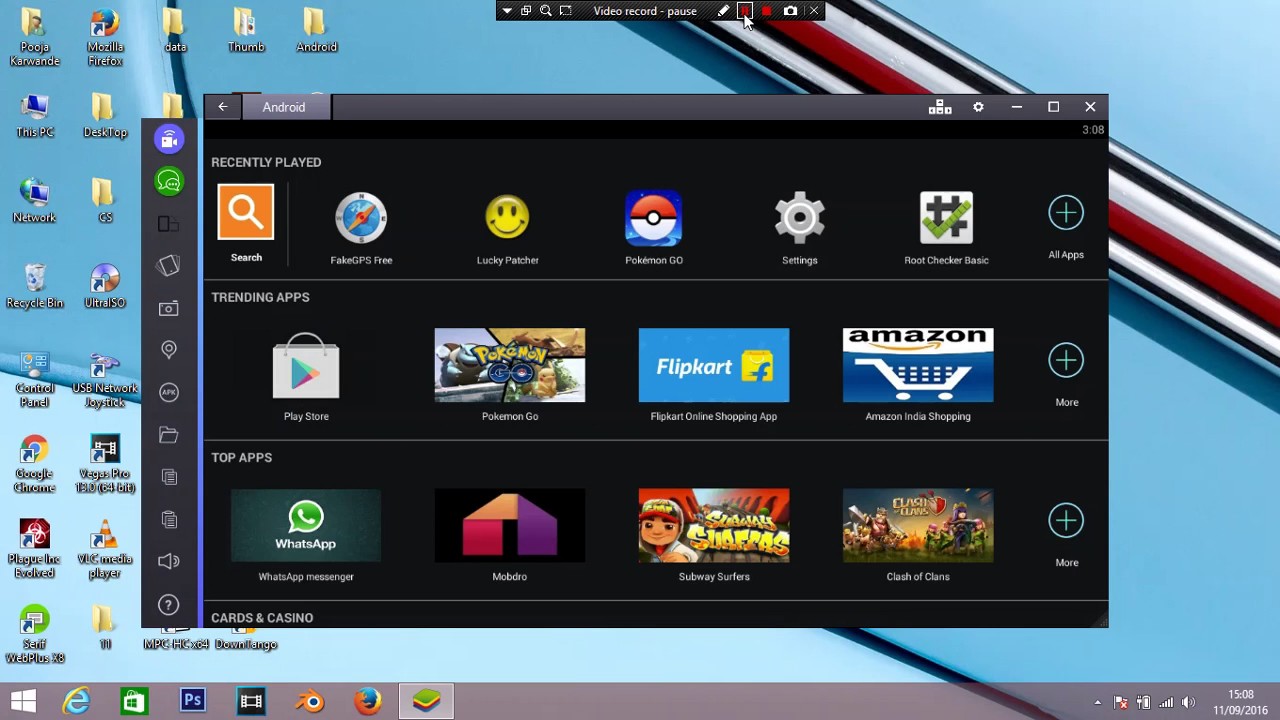
Task: Click the recorder region select icon
Action: coord(566,11)
